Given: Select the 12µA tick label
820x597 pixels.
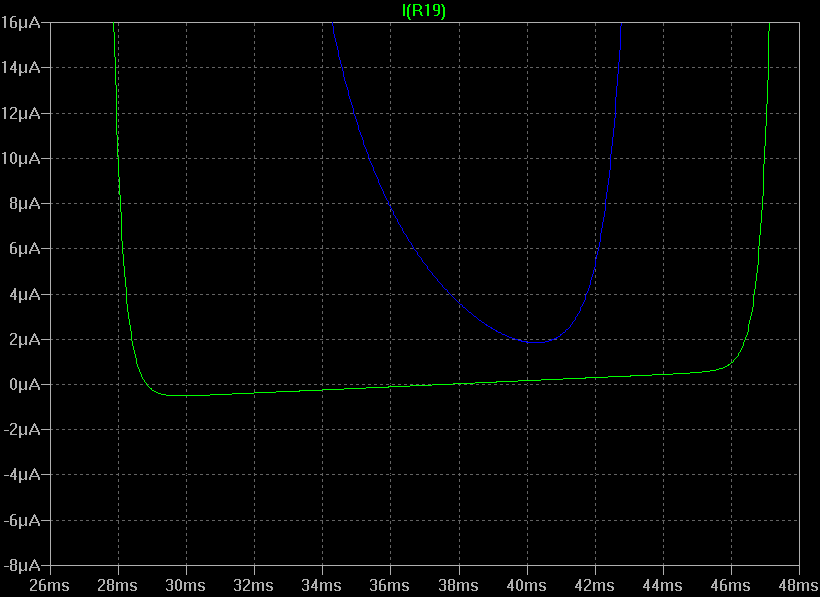Looking at the screenshot, I should tap(20, 113).
